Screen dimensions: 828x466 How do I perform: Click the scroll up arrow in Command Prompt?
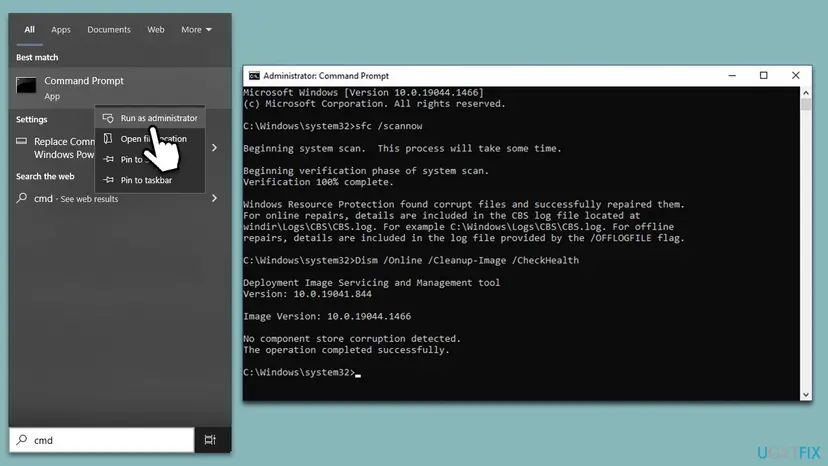coord(806,92)
